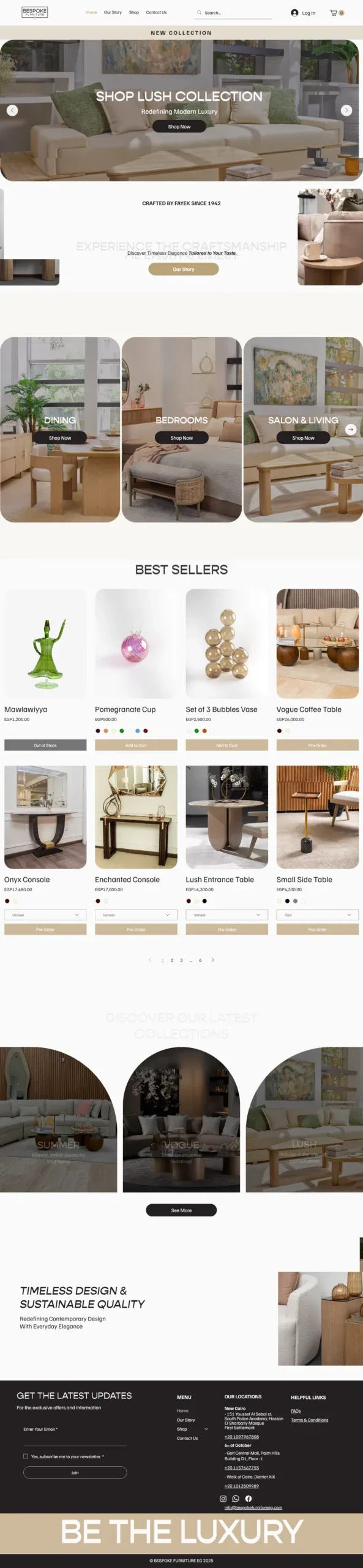Open Veneer dropdown for Onyx Console
The height and width of the screenshot is (1568, 363).
(x=45, y=914)
